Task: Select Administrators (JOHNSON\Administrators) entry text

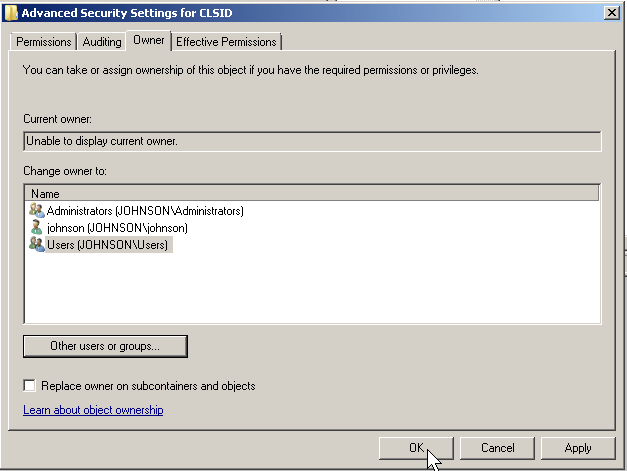Action: [145, 211]
